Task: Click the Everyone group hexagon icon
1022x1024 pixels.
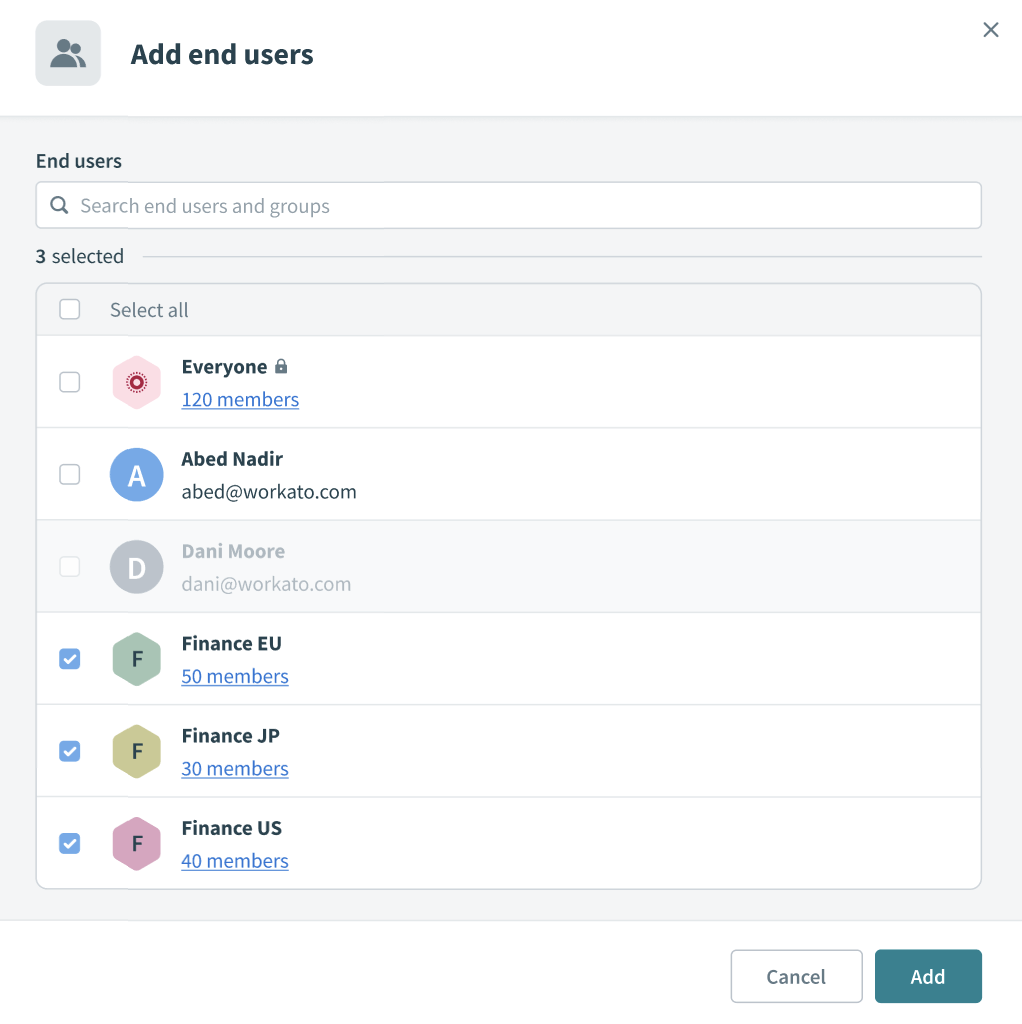Action: [136, 382]
